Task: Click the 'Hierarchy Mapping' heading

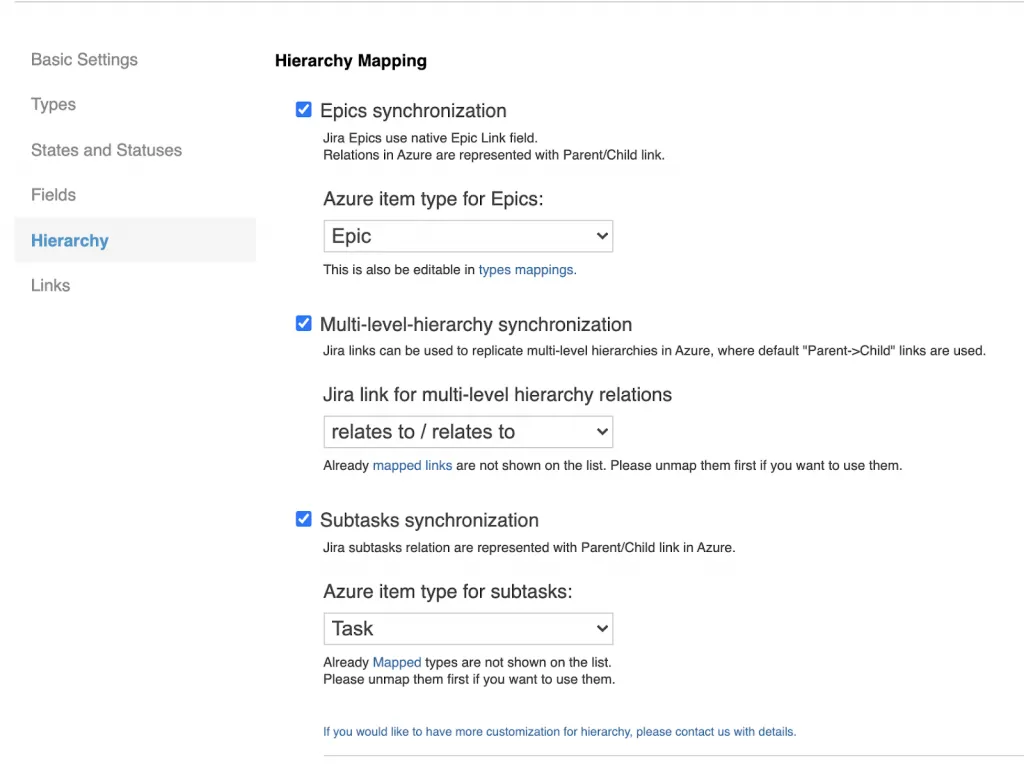Action: coord(351,61)
